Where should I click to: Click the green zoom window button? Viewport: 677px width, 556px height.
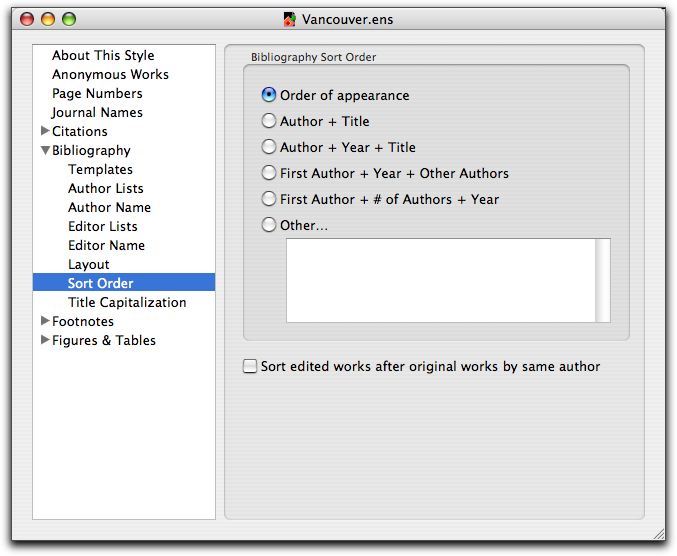[69, 19]
